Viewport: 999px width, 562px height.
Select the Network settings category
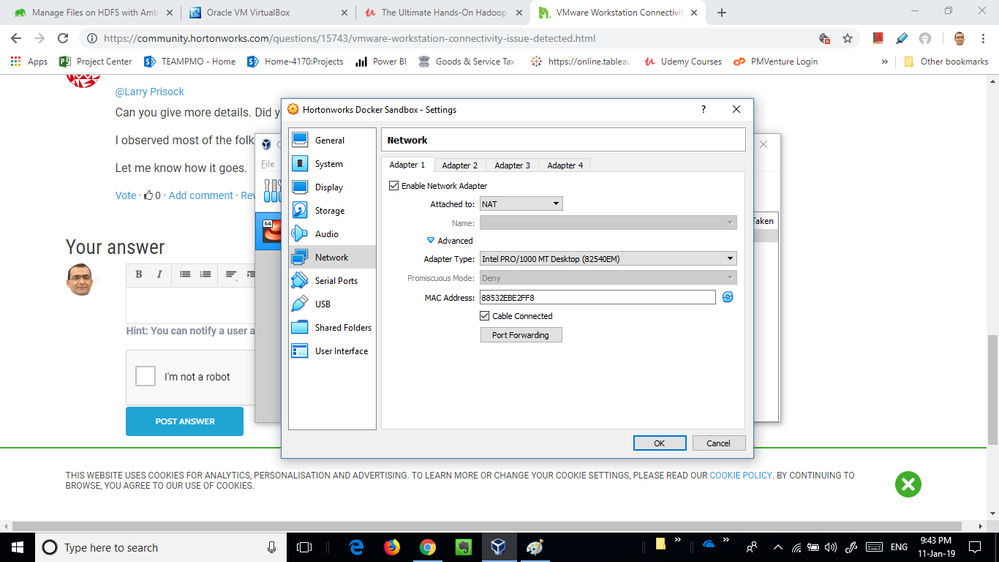(332, 257)
